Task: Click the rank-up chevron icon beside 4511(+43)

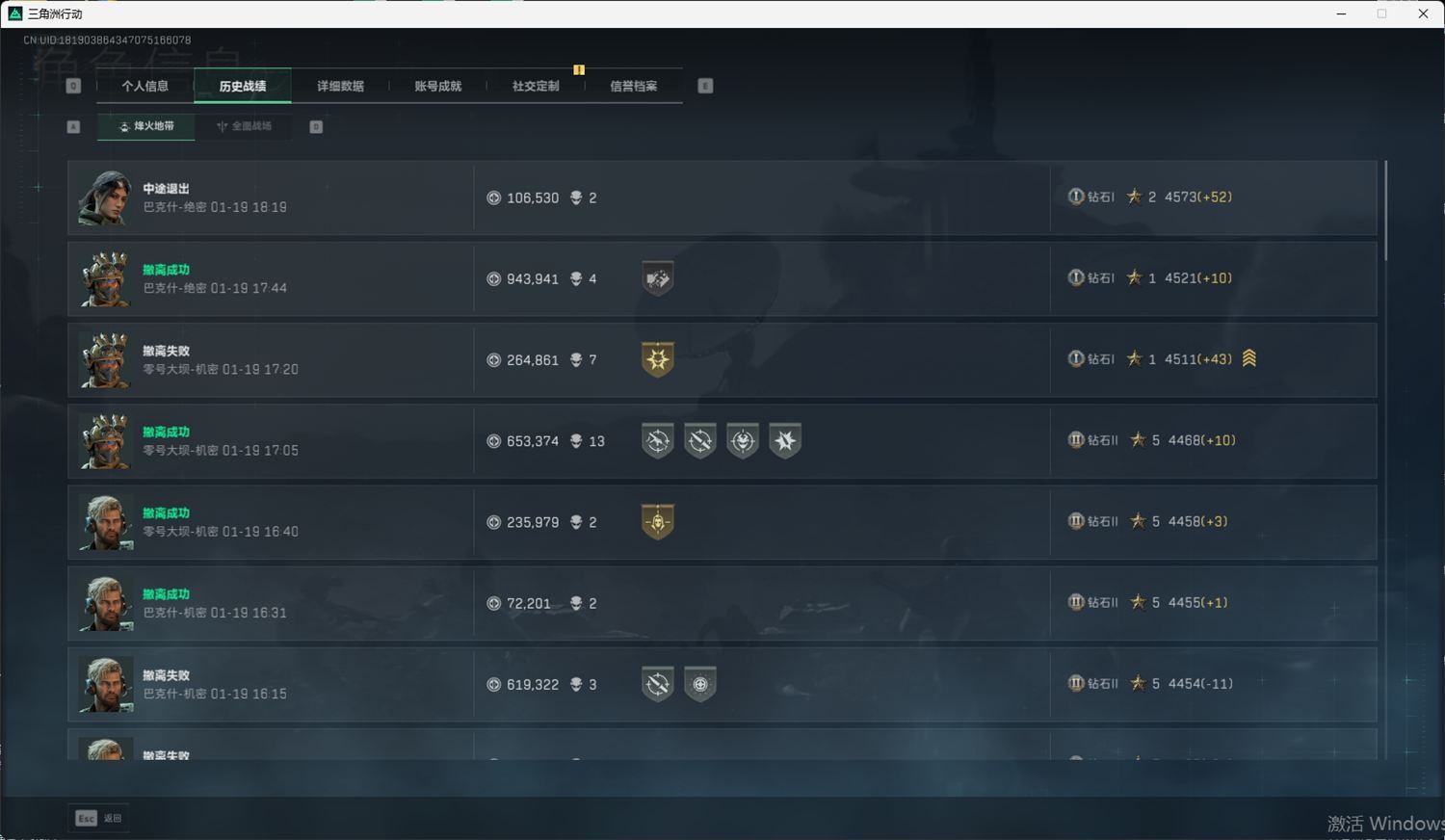Action: coord(1249,358)
